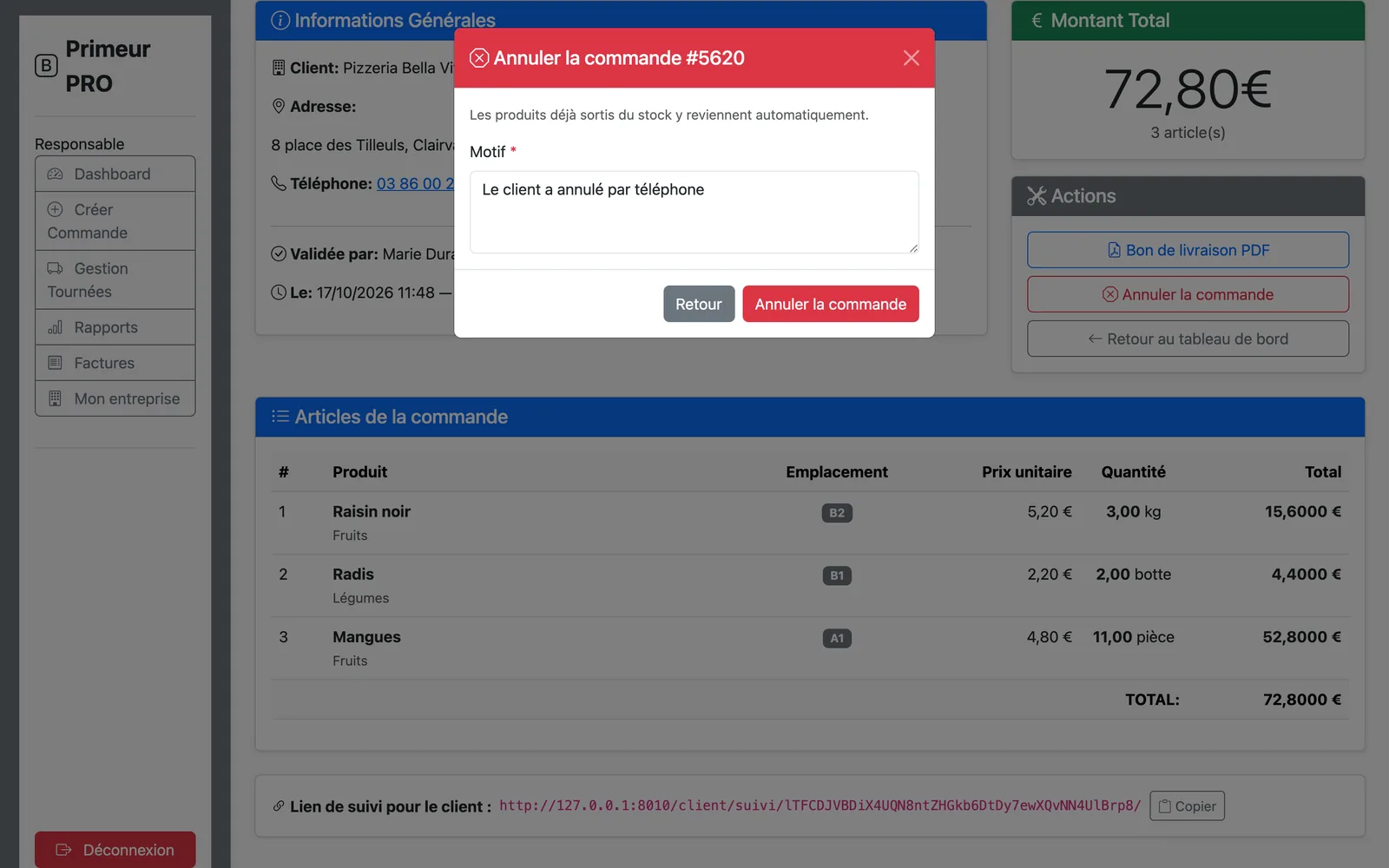Click the Copier button for tracking link
Viewport: 1389px width, 868px height.
1187,806
